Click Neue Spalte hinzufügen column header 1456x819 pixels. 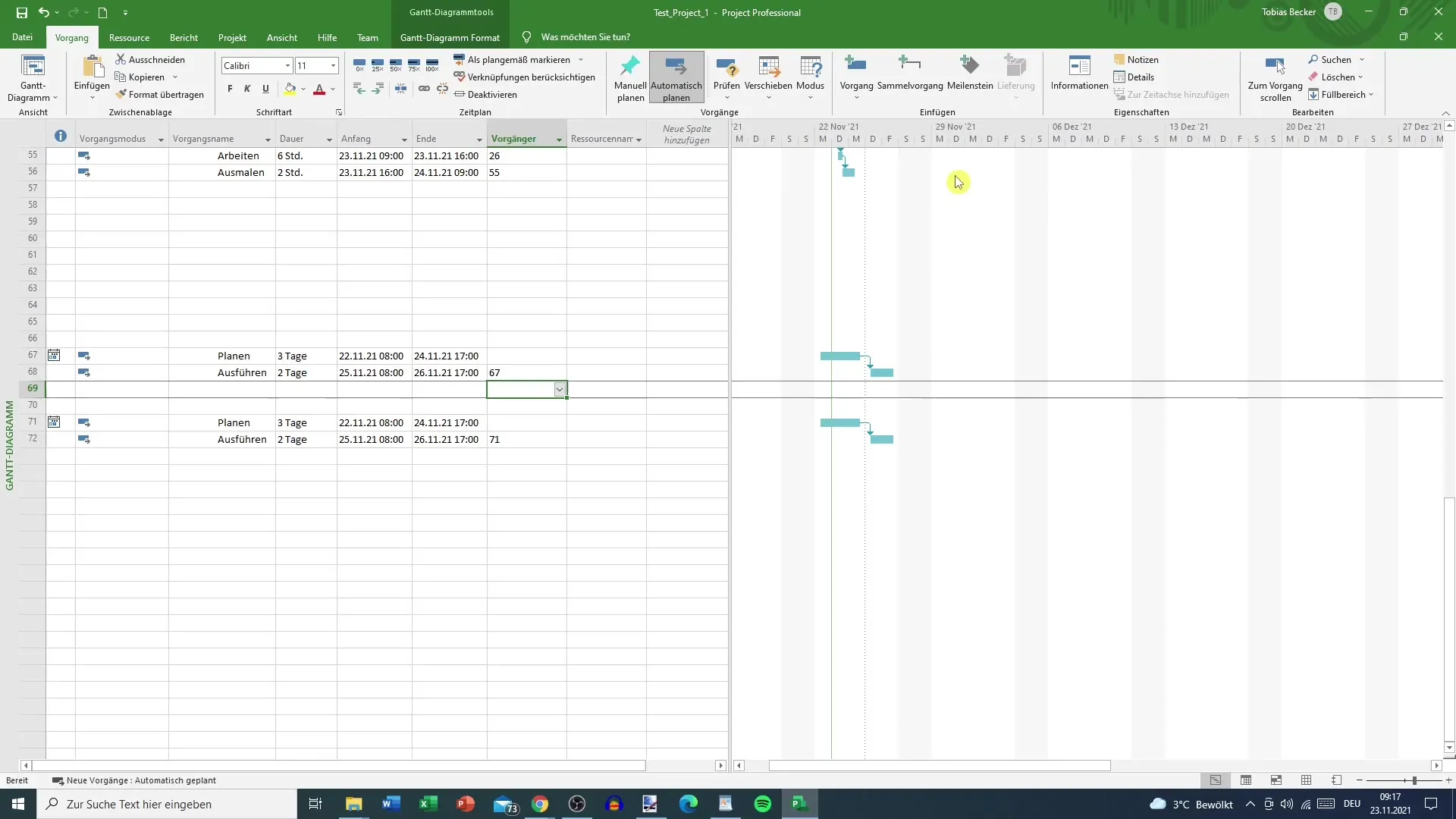click(686, 134)
